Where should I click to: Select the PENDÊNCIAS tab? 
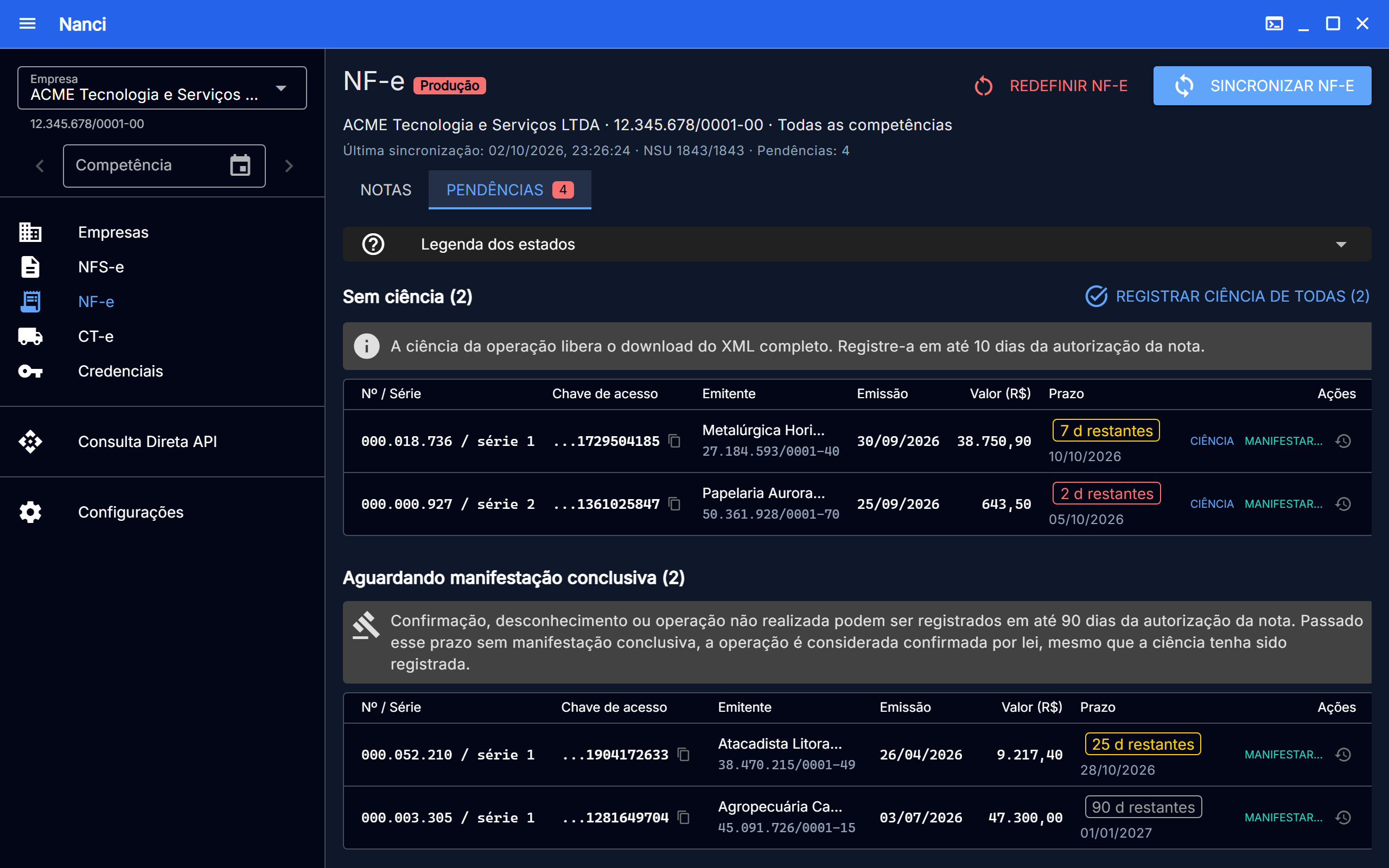(x=509, y=190)
